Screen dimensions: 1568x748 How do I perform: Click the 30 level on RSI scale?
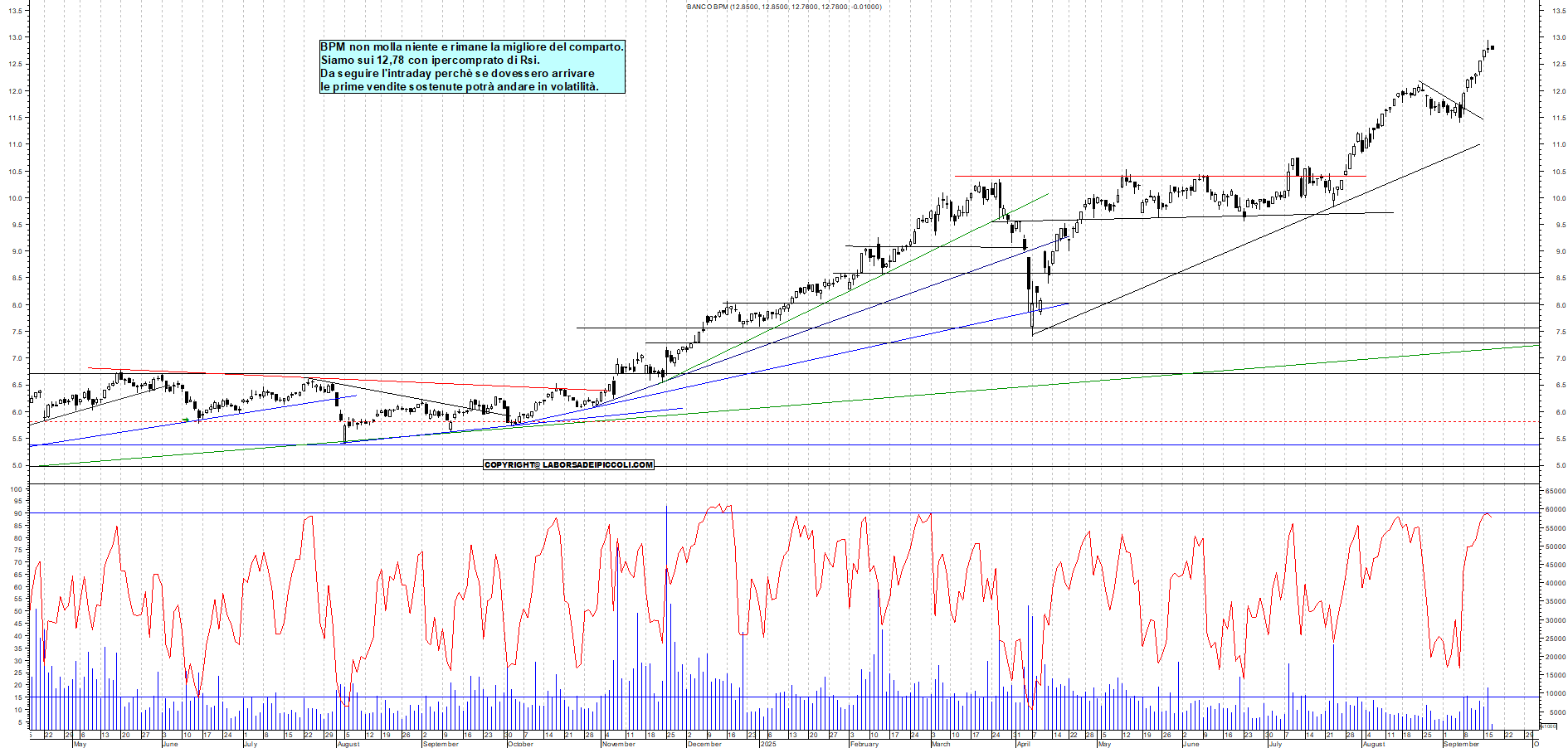click(x=17, y=661)
